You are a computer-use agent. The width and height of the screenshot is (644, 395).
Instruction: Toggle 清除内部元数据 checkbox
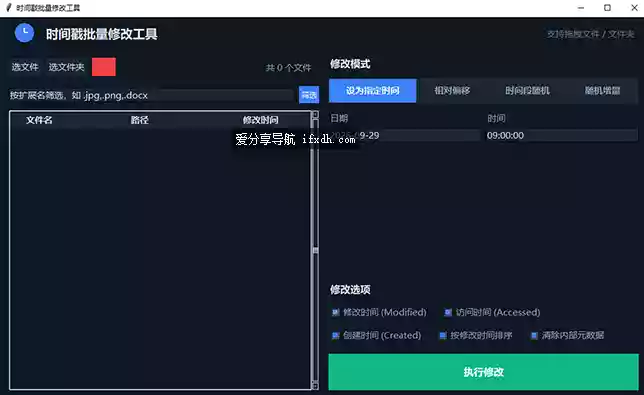534,335
